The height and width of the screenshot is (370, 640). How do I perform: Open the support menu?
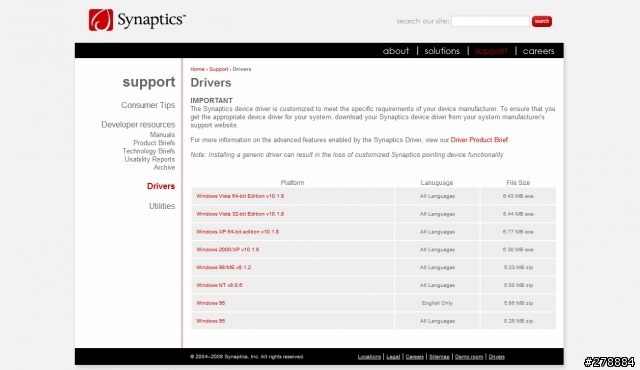tap(491, 51)
